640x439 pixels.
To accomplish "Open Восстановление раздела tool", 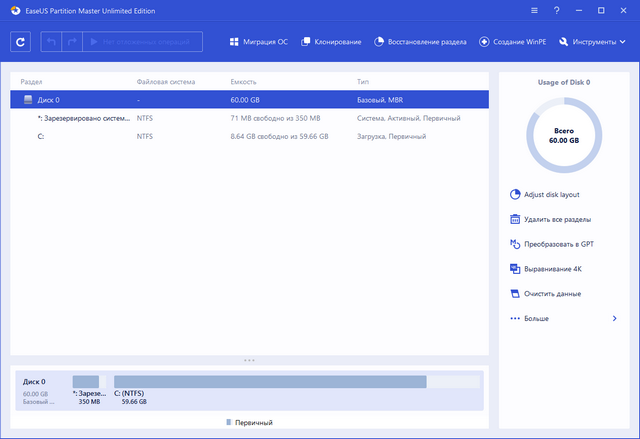I will point(421,42).
